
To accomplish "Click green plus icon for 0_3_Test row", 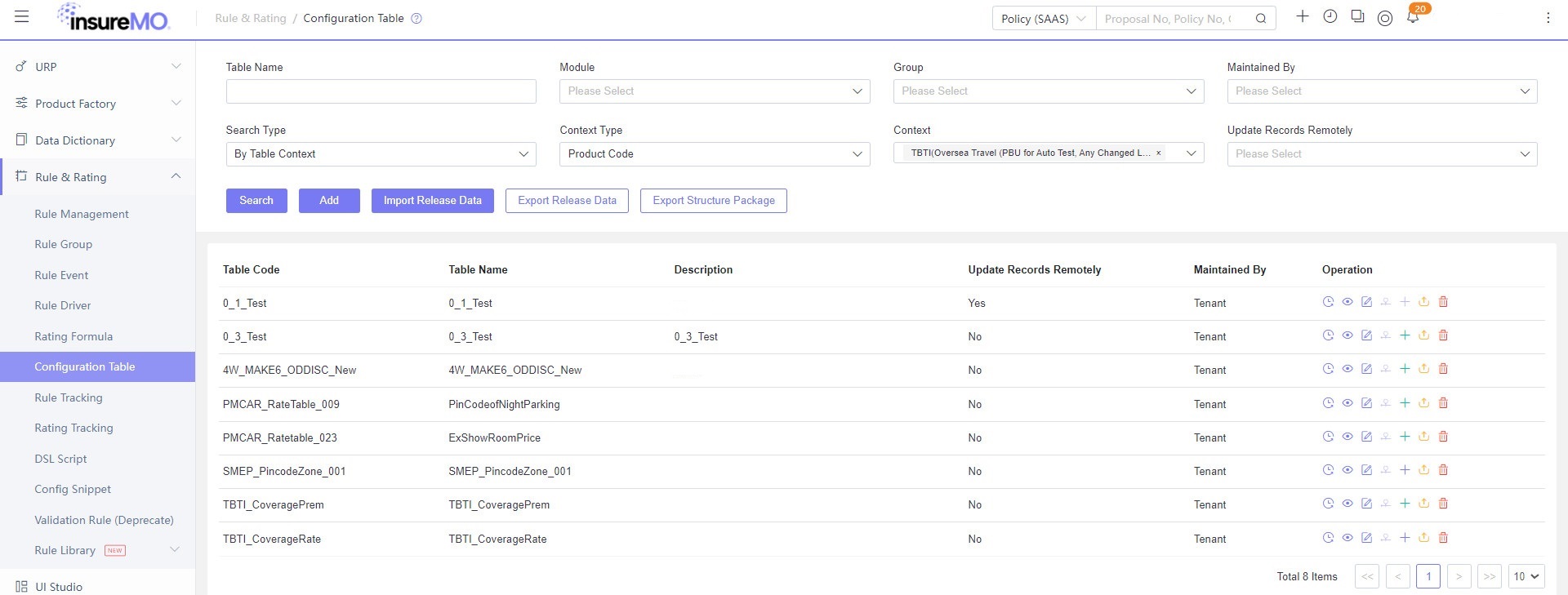I will (1405, 335).
